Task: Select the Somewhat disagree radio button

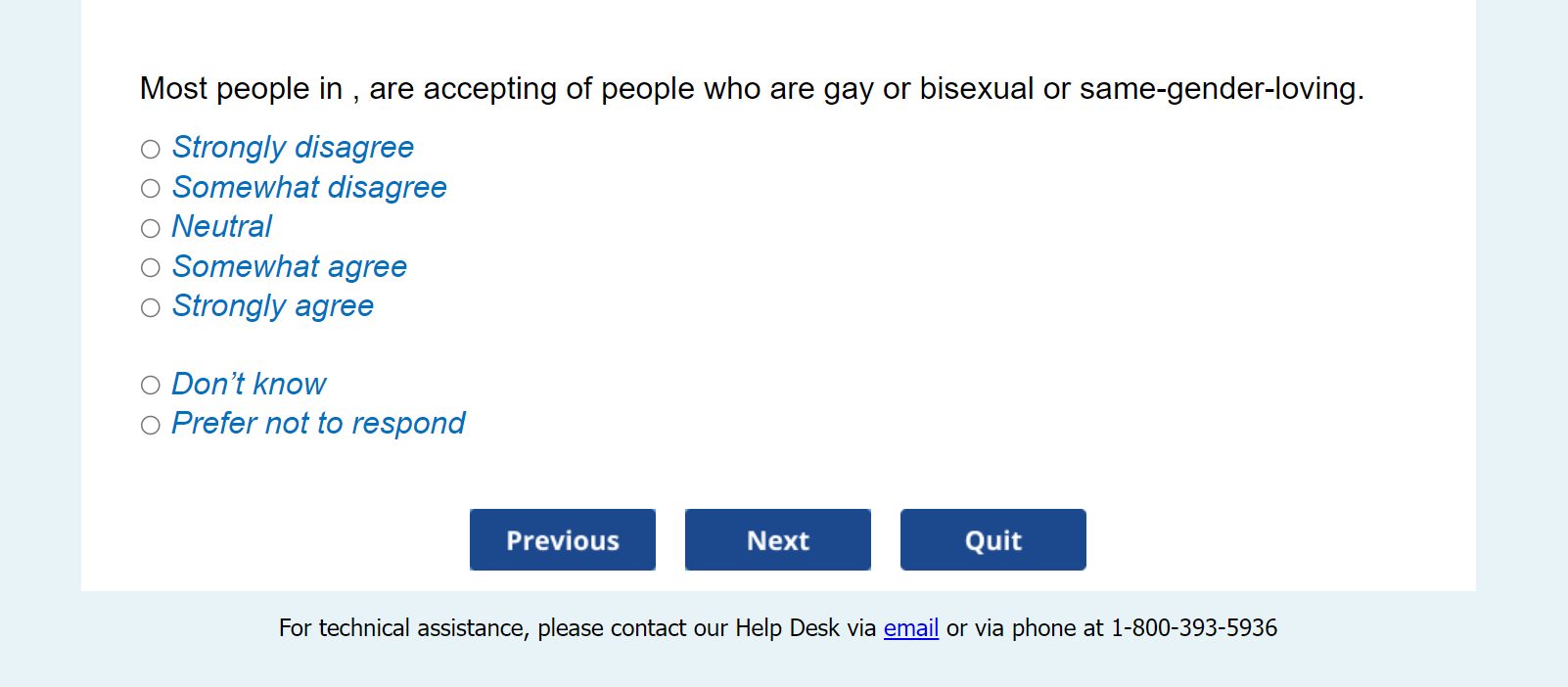Action: 150,188
